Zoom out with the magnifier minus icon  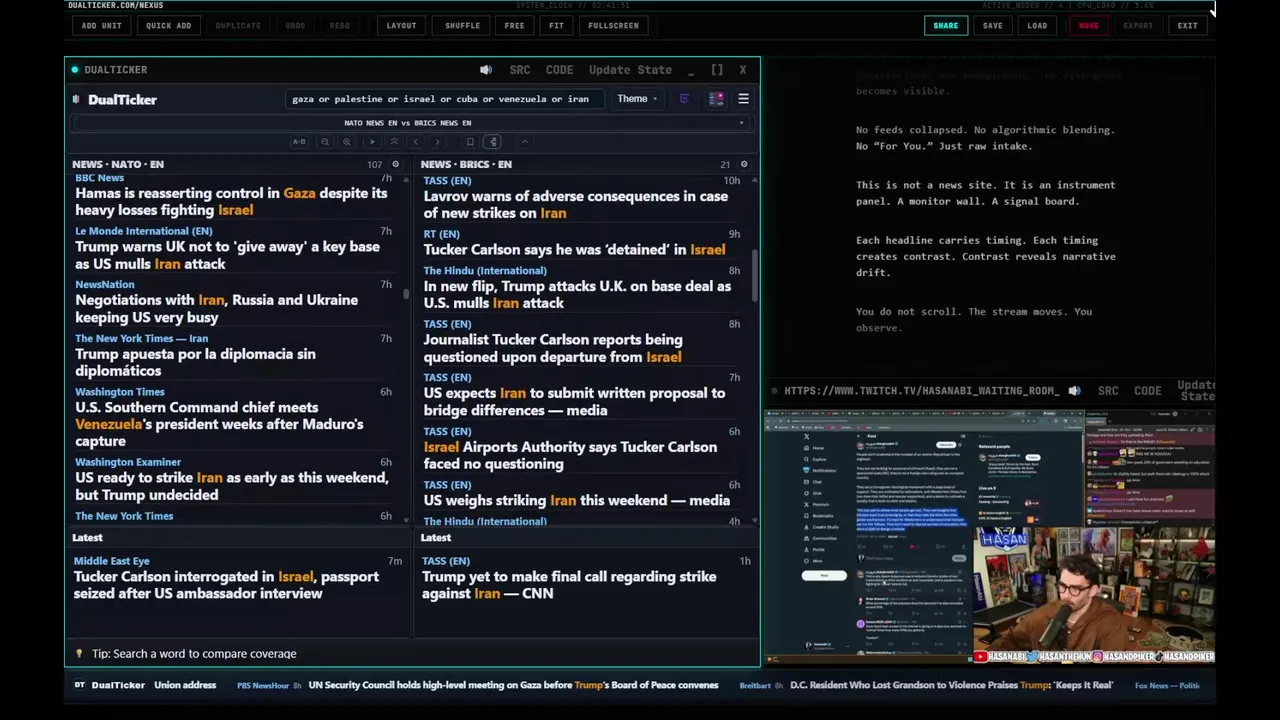point(325,142)
